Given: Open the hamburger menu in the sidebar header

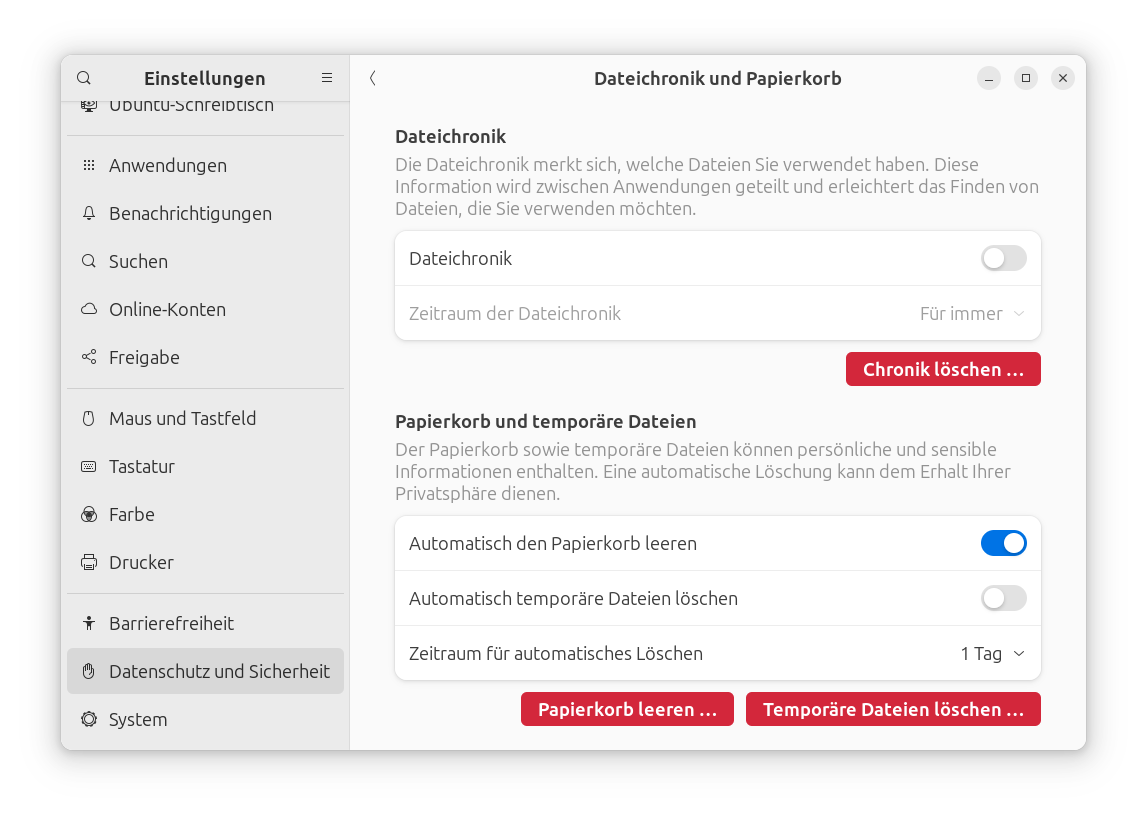Looking at the screenshot, I should (x=327, y=78).
